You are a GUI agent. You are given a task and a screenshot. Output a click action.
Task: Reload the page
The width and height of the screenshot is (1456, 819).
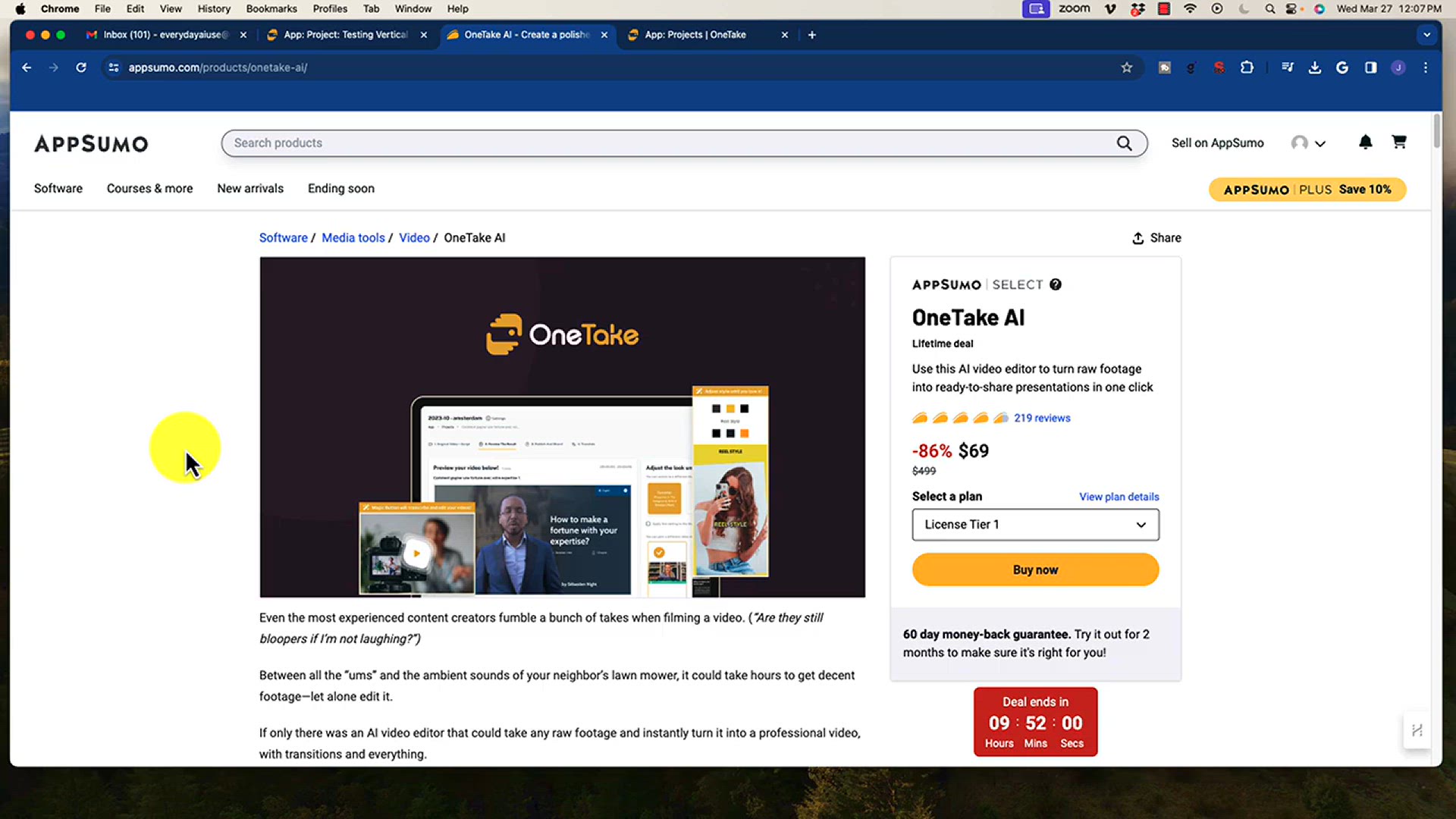pos(81,67)
